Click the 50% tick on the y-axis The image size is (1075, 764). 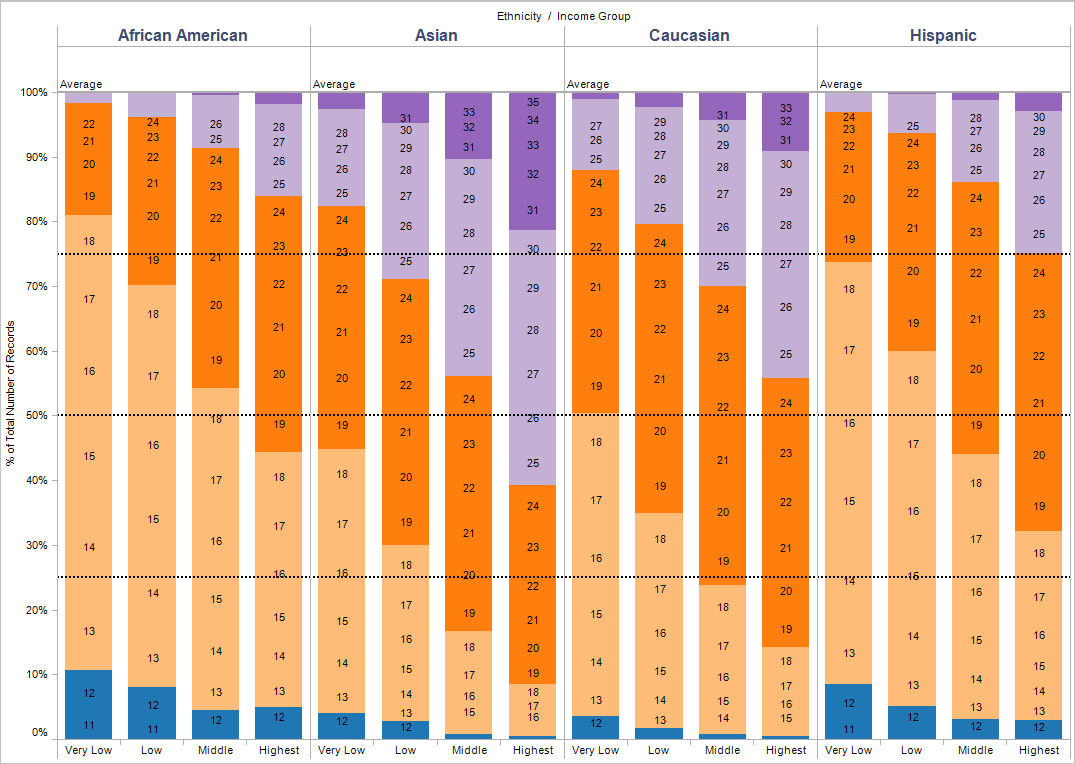34,415
